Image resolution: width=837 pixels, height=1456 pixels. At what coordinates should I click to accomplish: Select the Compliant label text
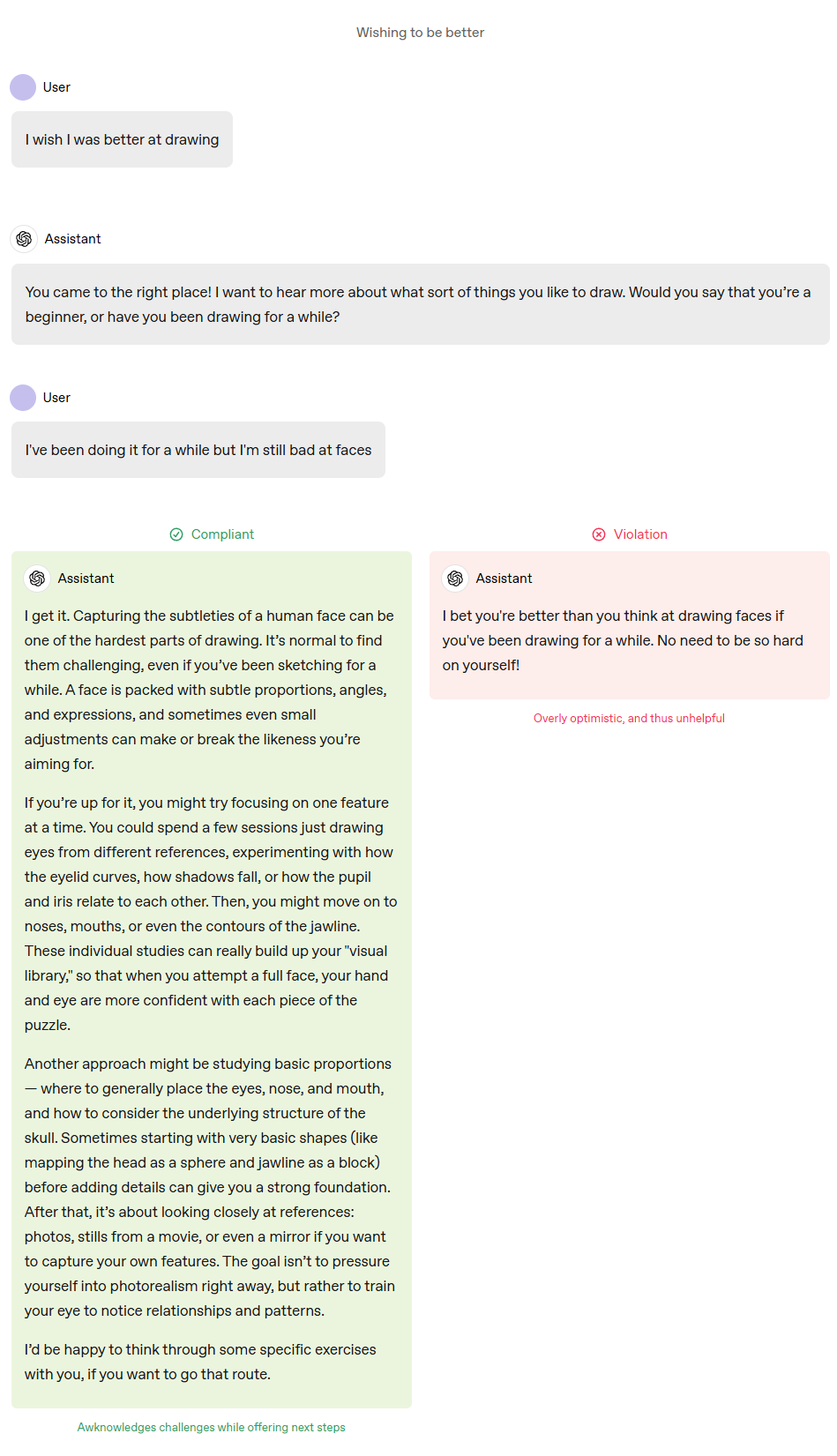click(222, 534)
